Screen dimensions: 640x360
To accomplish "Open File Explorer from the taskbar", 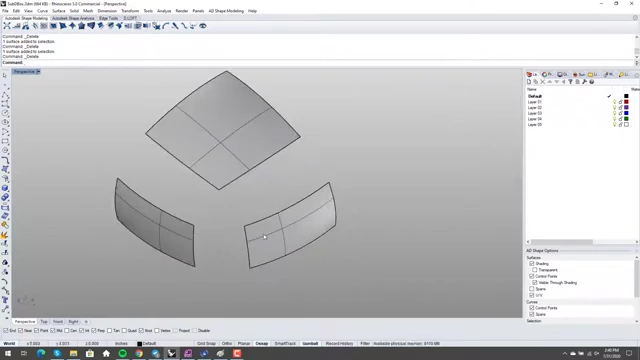I will point(73,353).
